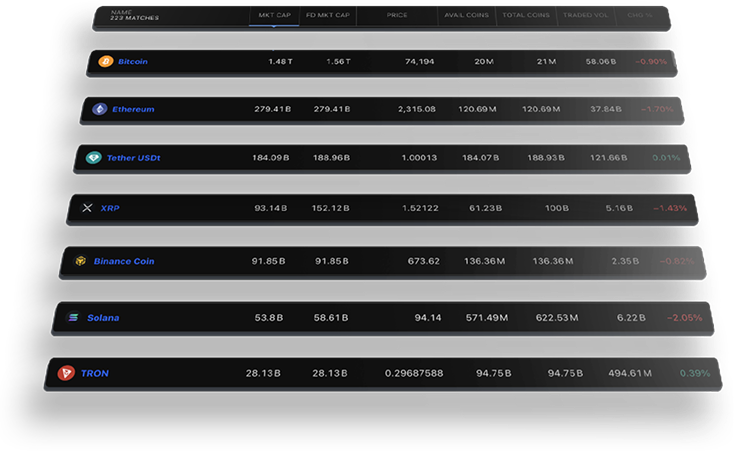Image resolution: width=734 pixels, height=452 pixels.
Task: Select TRON available coins 94.75 B
Action: point(494,373)
